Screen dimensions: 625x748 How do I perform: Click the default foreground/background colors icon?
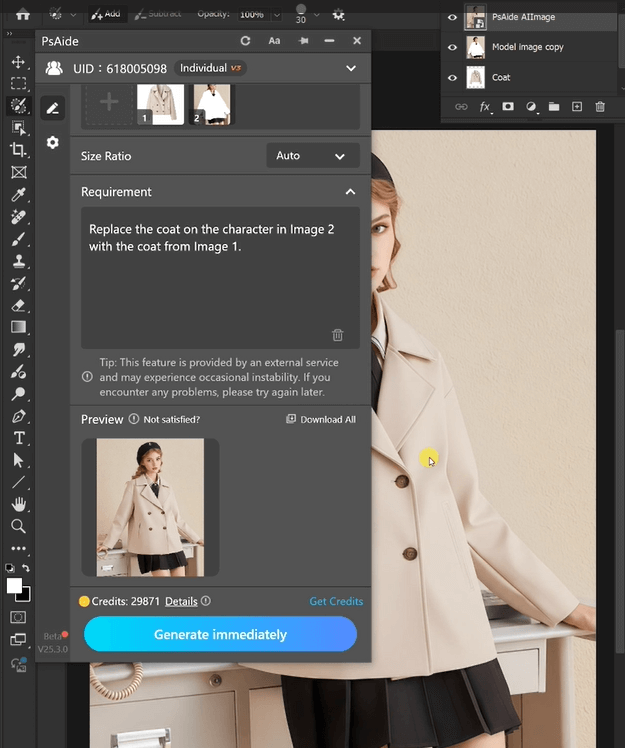(10, 568)
